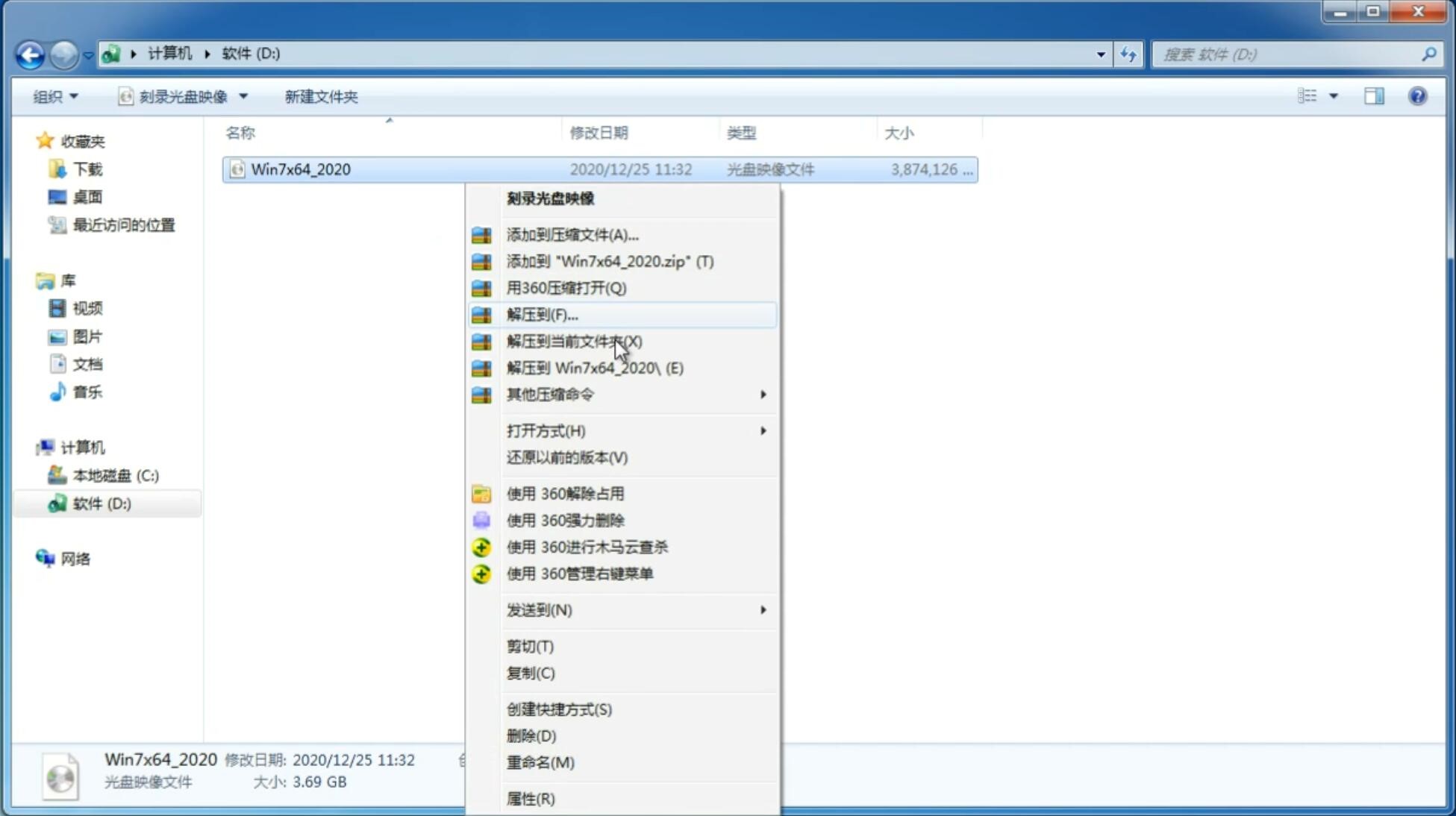This screenshot has width=1456, height=816.
Task: Click 使用360强力删除 icon
Action: point(480,520)
